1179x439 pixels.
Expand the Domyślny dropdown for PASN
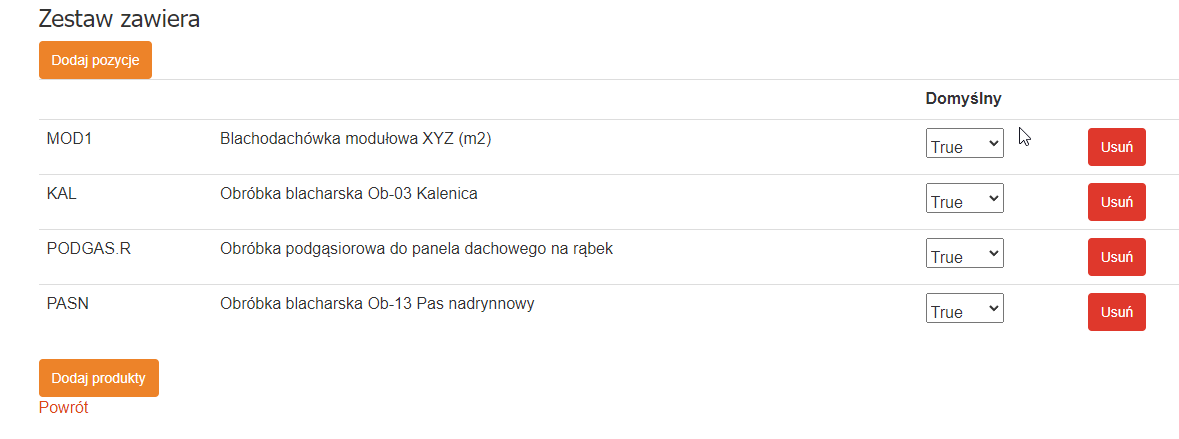(x=964, y=311)
